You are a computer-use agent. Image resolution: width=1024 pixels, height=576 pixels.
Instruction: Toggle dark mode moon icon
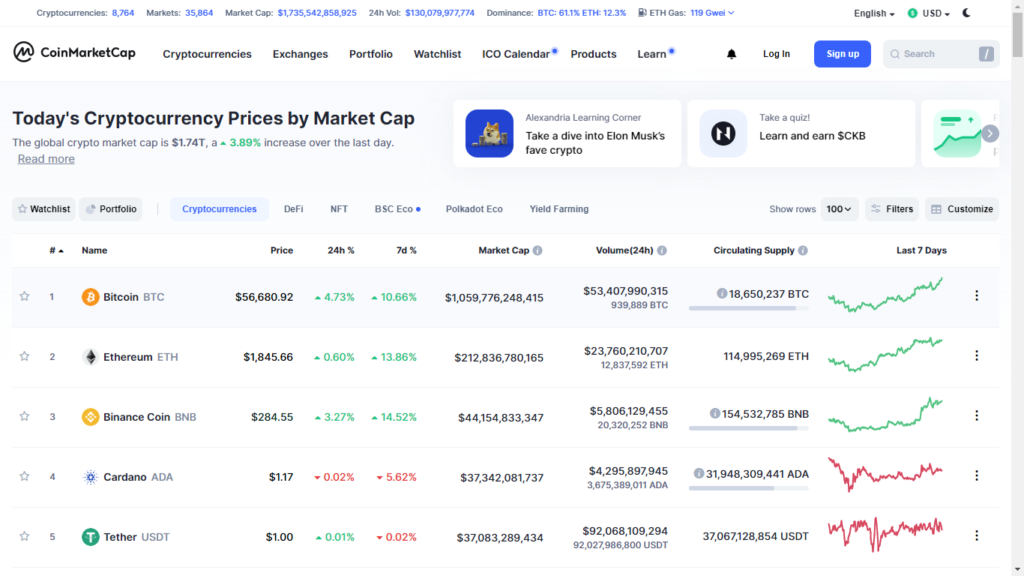(x=967, y=12)
